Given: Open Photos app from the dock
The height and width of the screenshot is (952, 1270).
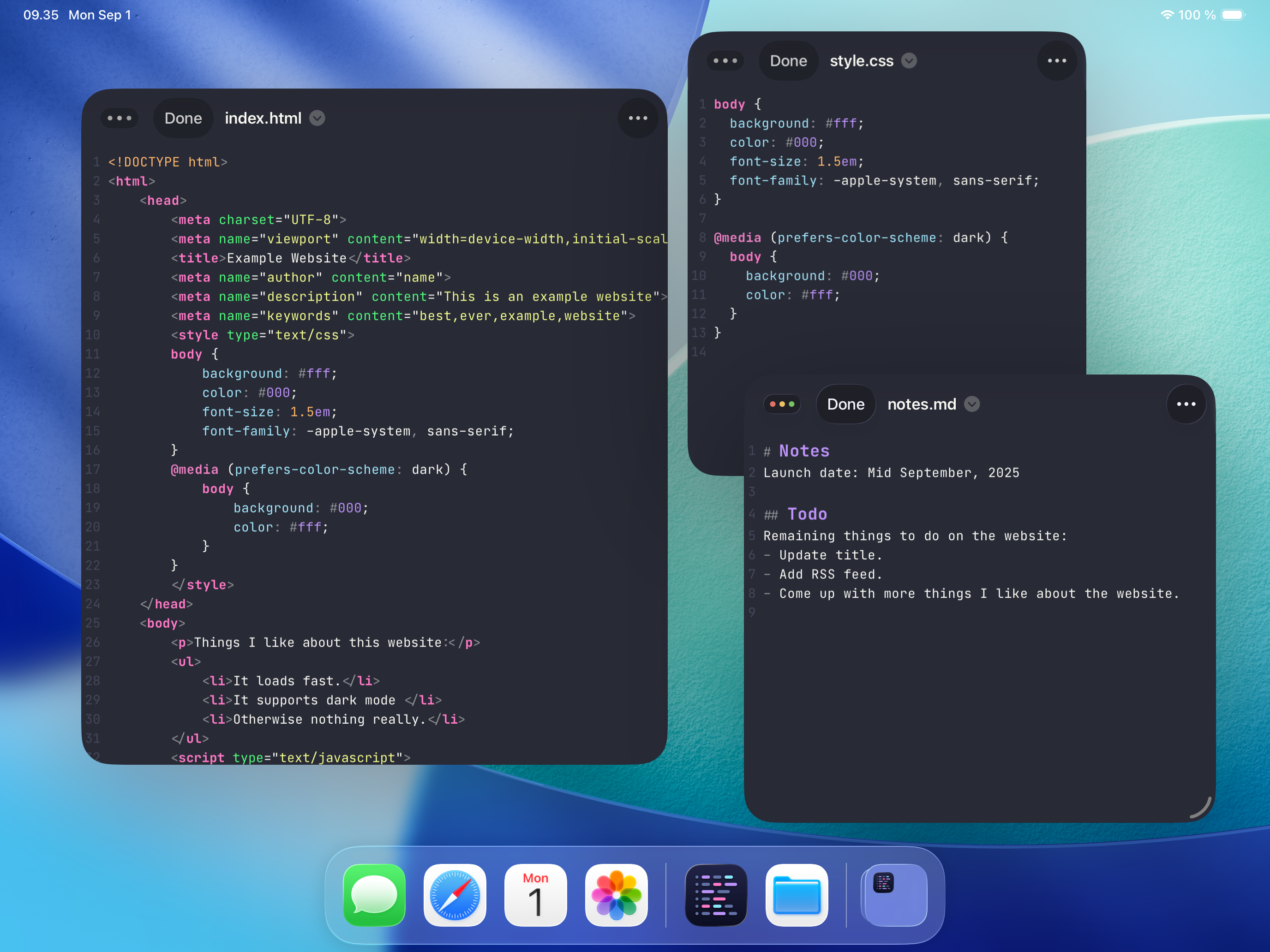Looking at the screenshot, I should pyautogui.click(x=616, y=895).
